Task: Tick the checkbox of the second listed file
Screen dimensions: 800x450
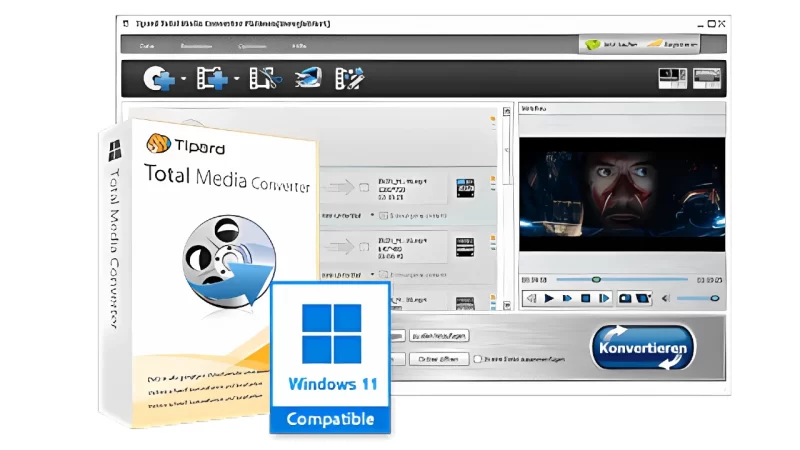Action: 364,247
